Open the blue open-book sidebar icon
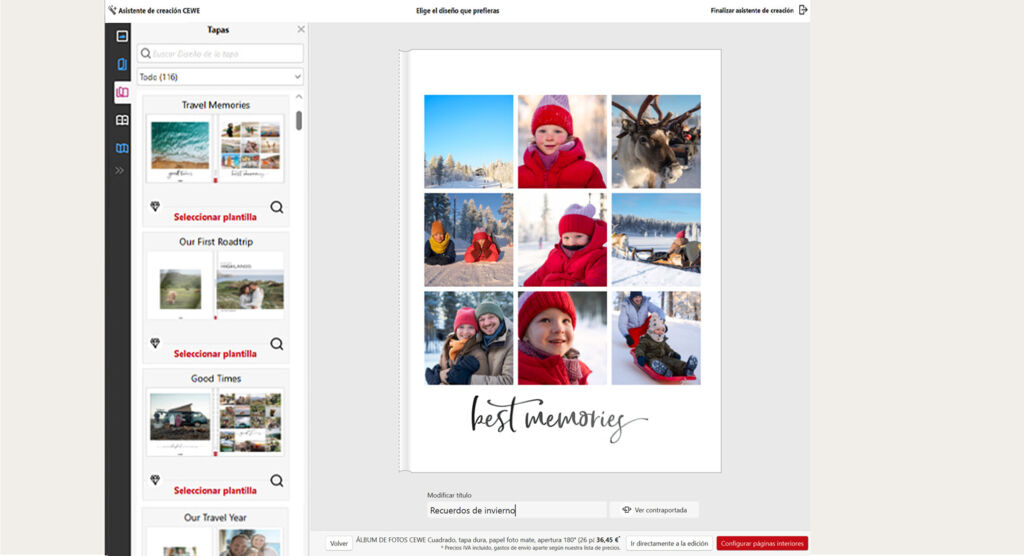The width and height of the screenshot is (1024, 556). [x=121, y=148]
